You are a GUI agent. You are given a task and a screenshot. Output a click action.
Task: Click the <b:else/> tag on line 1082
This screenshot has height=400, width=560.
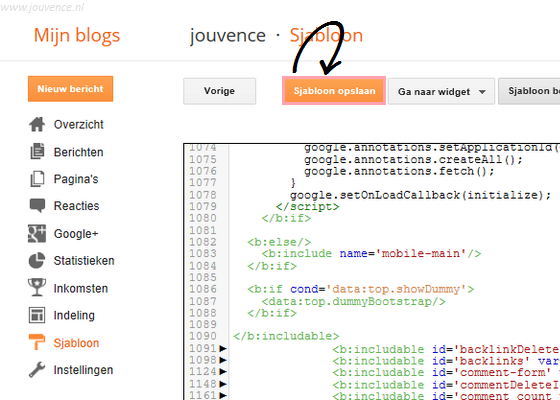[279, 242]
